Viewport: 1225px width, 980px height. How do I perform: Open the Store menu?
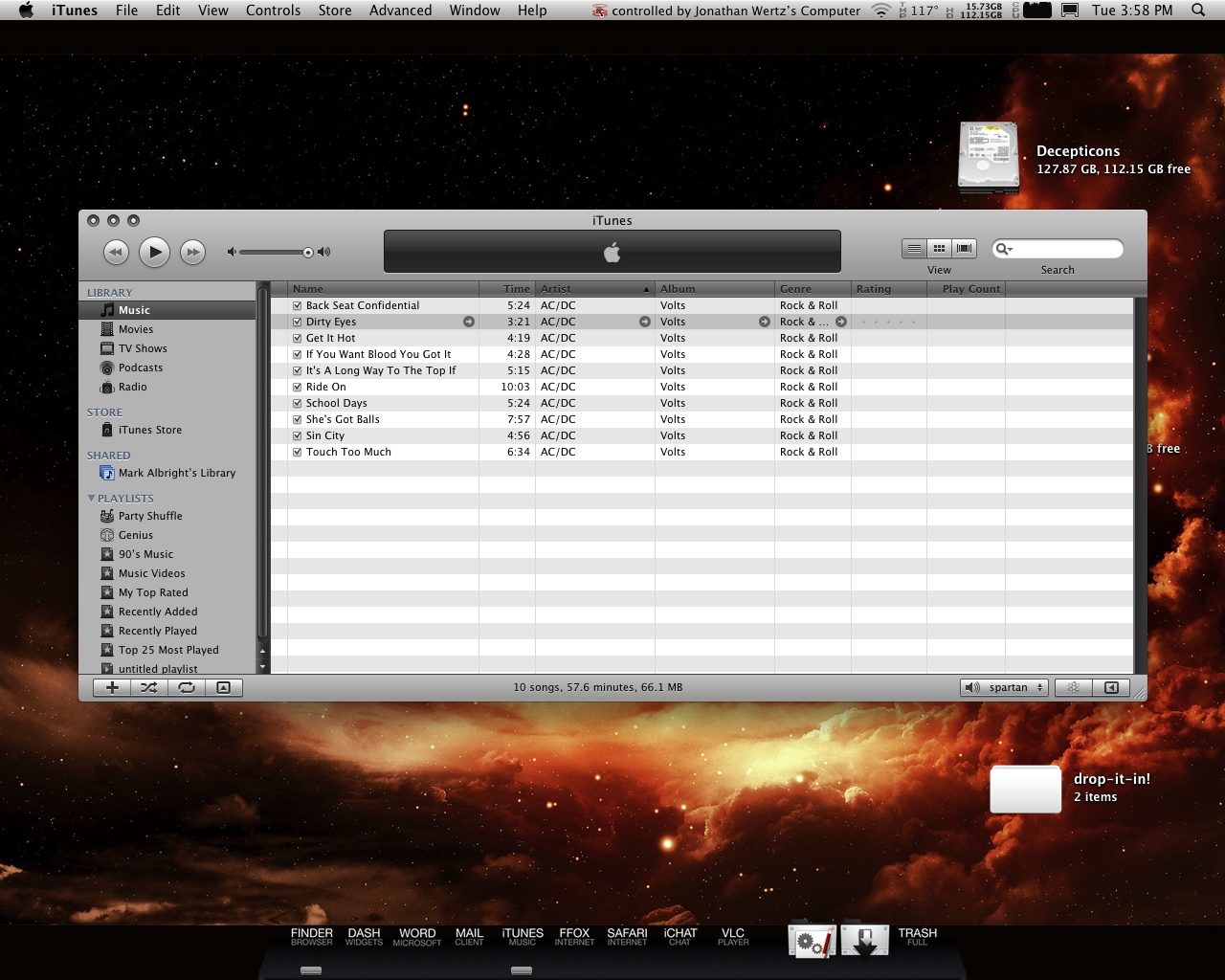click(x=335, y=11)
